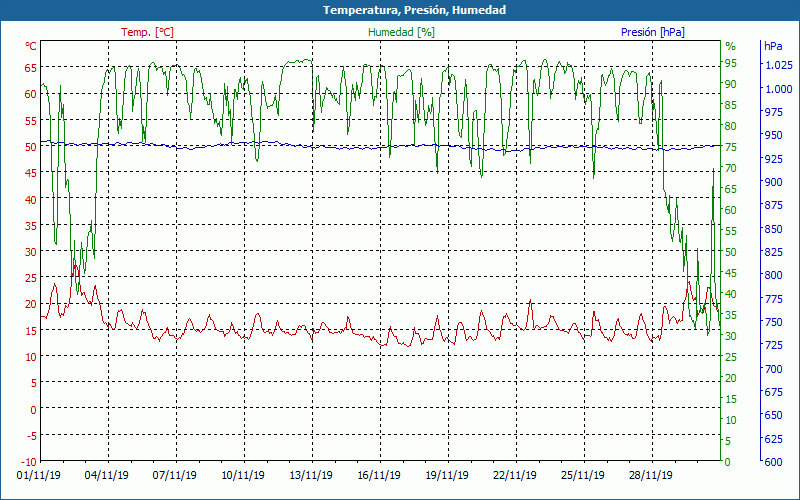The height and width of the screenshot is (500, 800).
Task: Click the chart title 'Temperatura, Presión, Humedad'
Action: click(x=414, y=10)
